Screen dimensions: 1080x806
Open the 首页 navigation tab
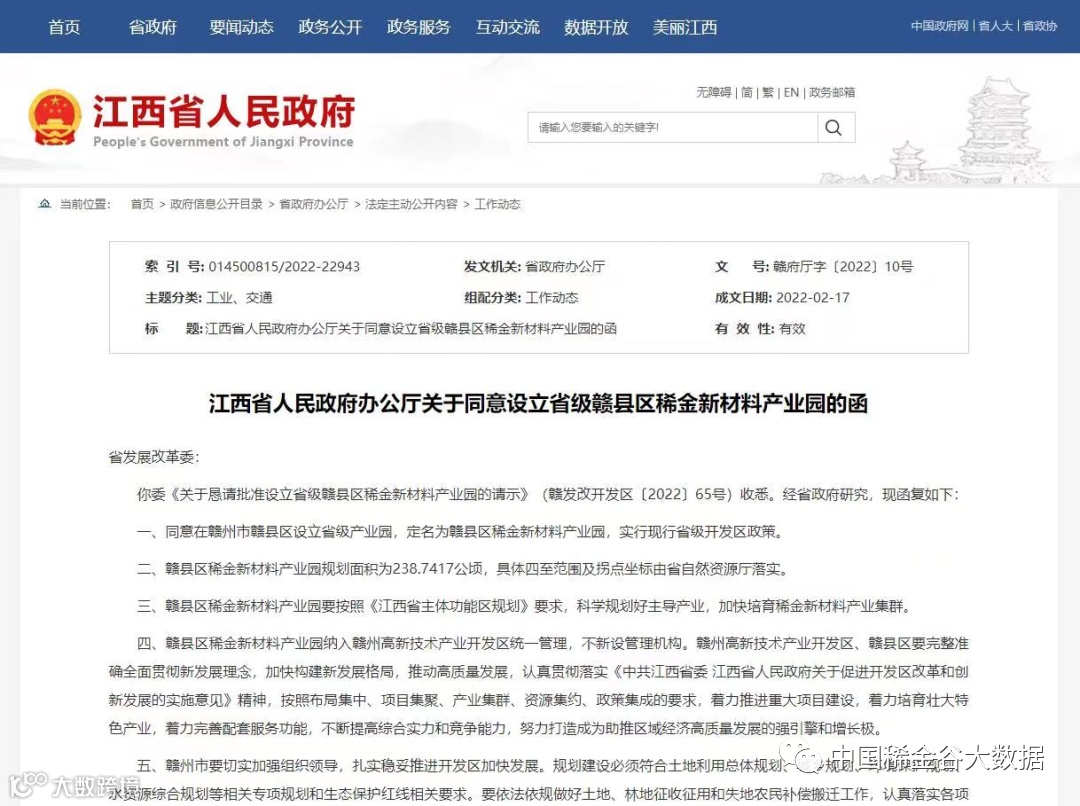[64, 27]
